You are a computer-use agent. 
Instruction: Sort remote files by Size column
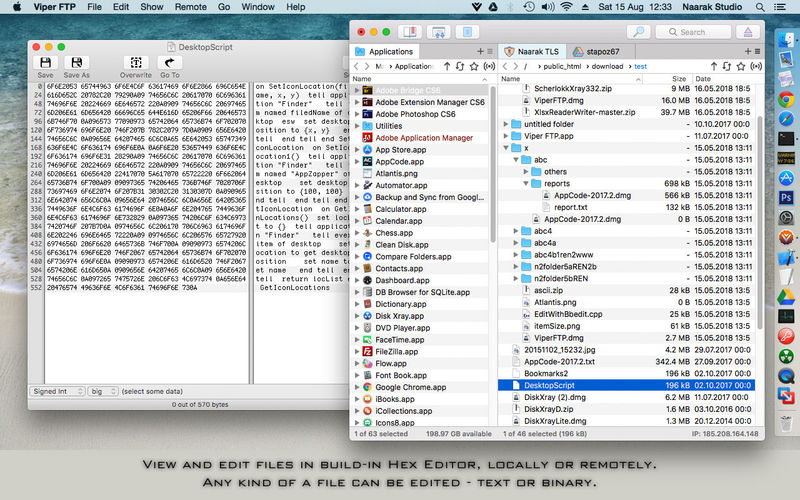tap(679, 78)
